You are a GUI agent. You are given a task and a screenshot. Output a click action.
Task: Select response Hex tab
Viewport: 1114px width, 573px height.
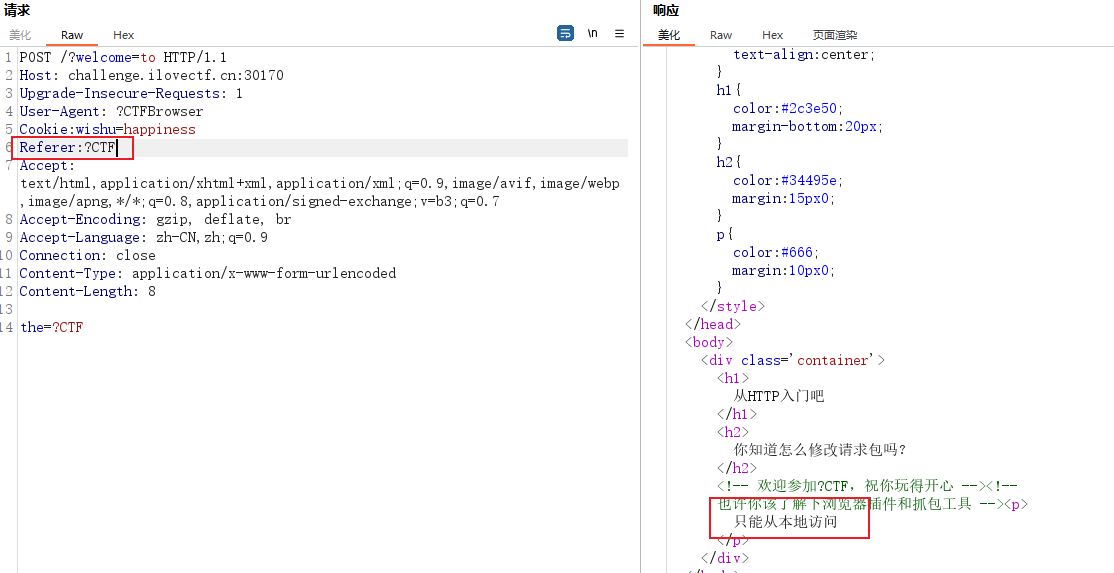pyautogui.click(x=772, y=35)
